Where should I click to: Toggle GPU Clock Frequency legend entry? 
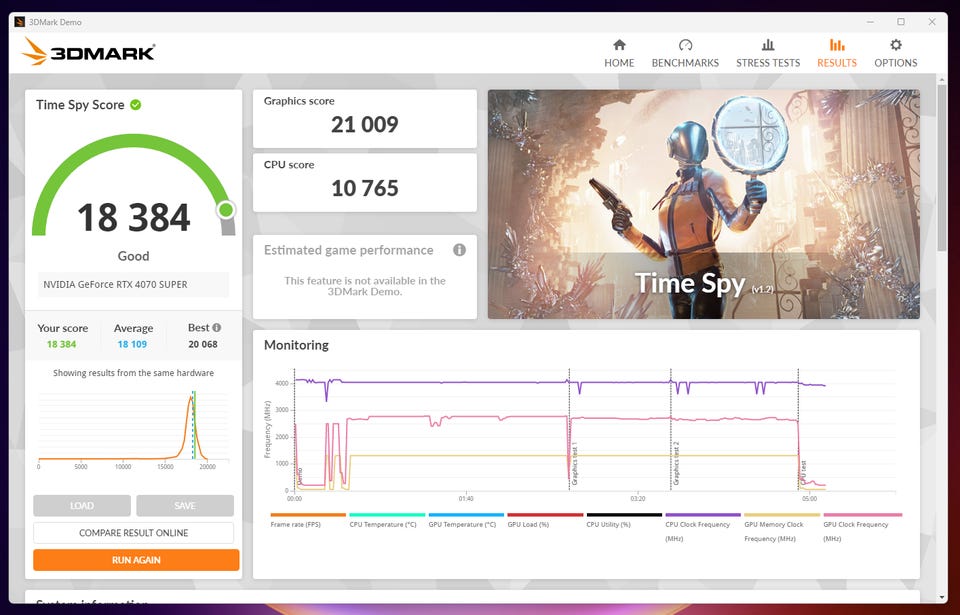point(862,527)
